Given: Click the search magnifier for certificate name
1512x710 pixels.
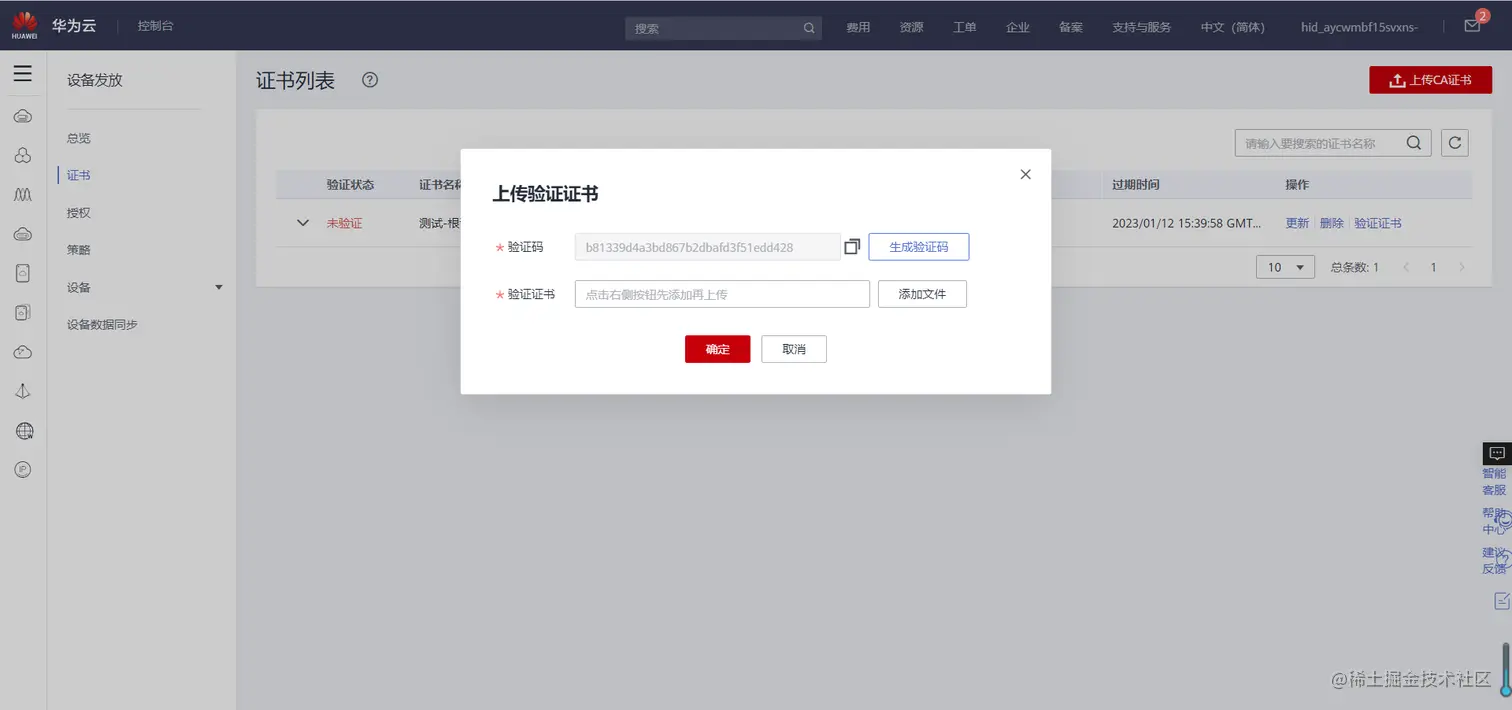Looking at the screenshot, I should (1414, 142).
